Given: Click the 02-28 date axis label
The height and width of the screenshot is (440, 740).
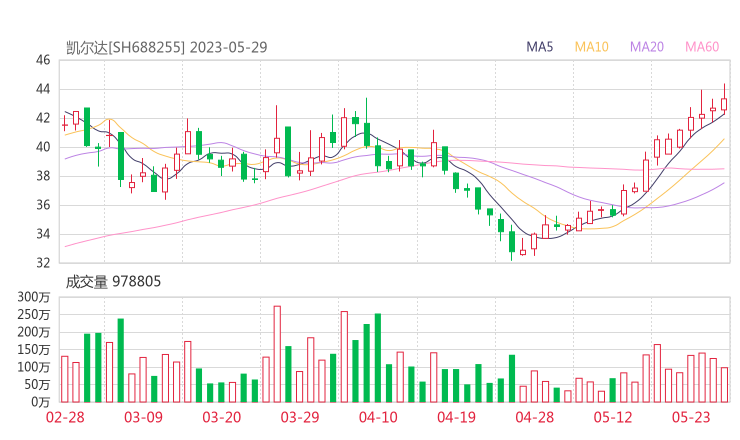Looking at the screenshot, I should tap(65, 417).
